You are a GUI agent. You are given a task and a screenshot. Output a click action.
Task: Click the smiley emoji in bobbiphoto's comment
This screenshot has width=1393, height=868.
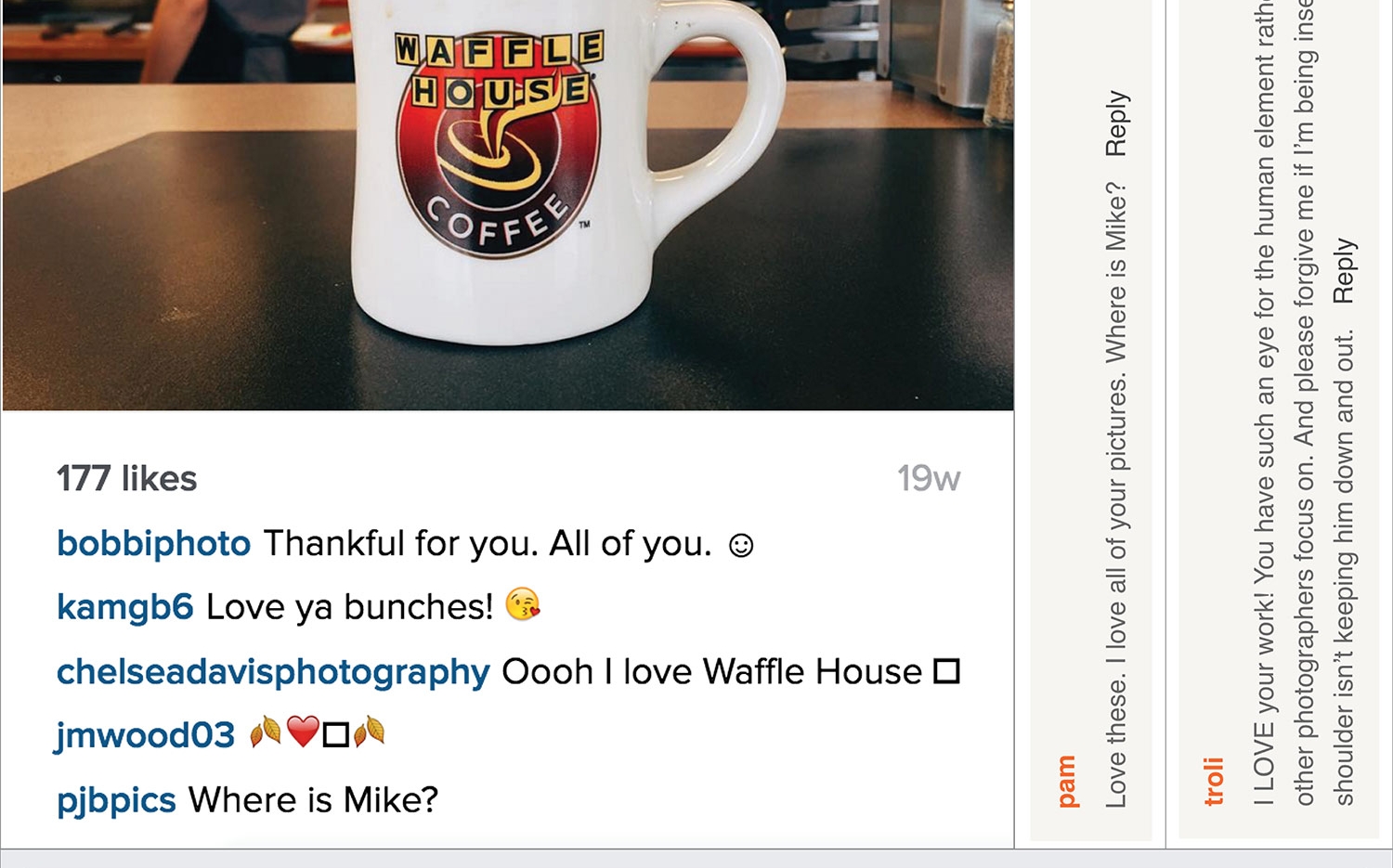[x=741, y=546]
